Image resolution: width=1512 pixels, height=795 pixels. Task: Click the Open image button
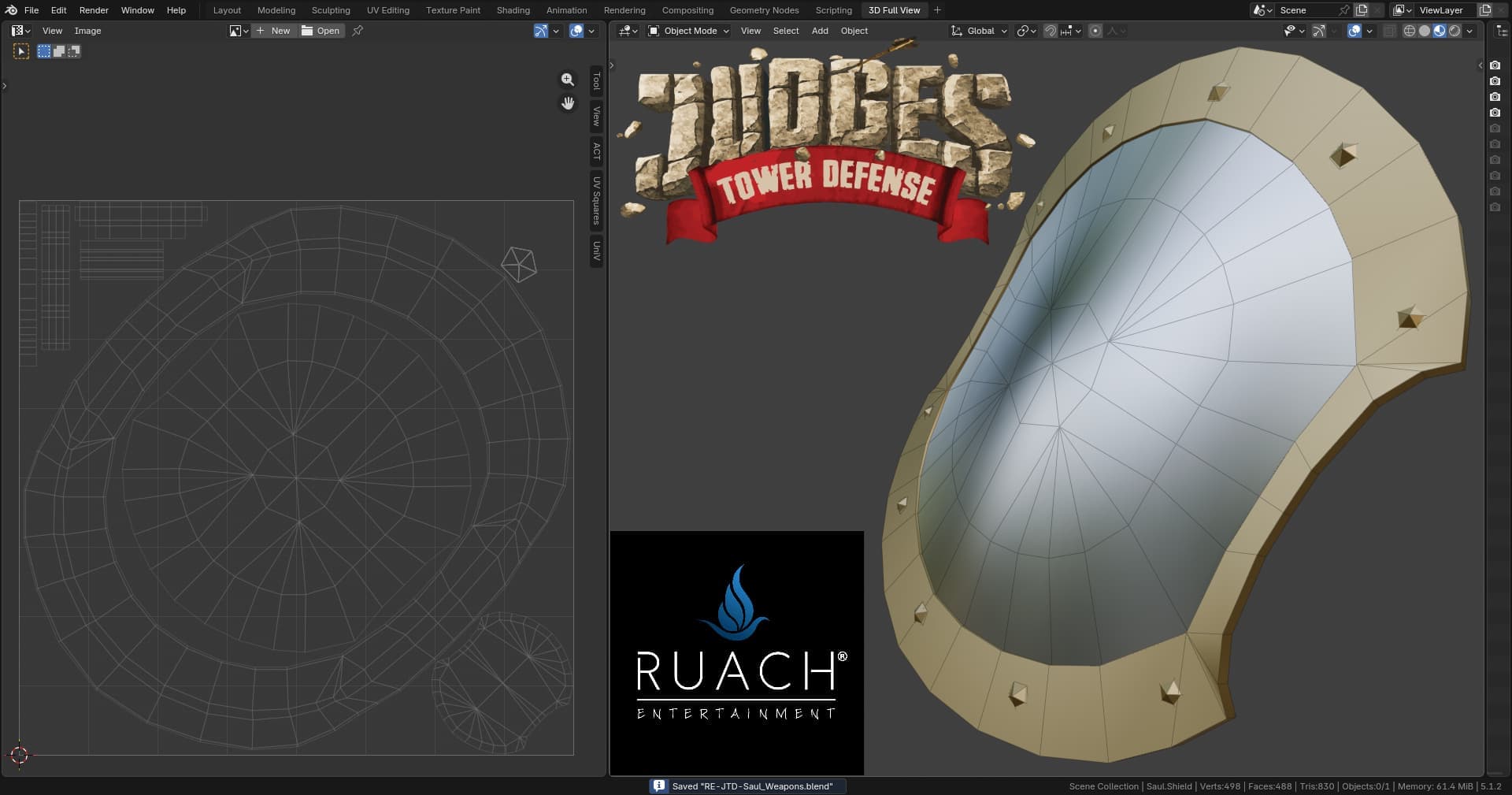point(321,31)
